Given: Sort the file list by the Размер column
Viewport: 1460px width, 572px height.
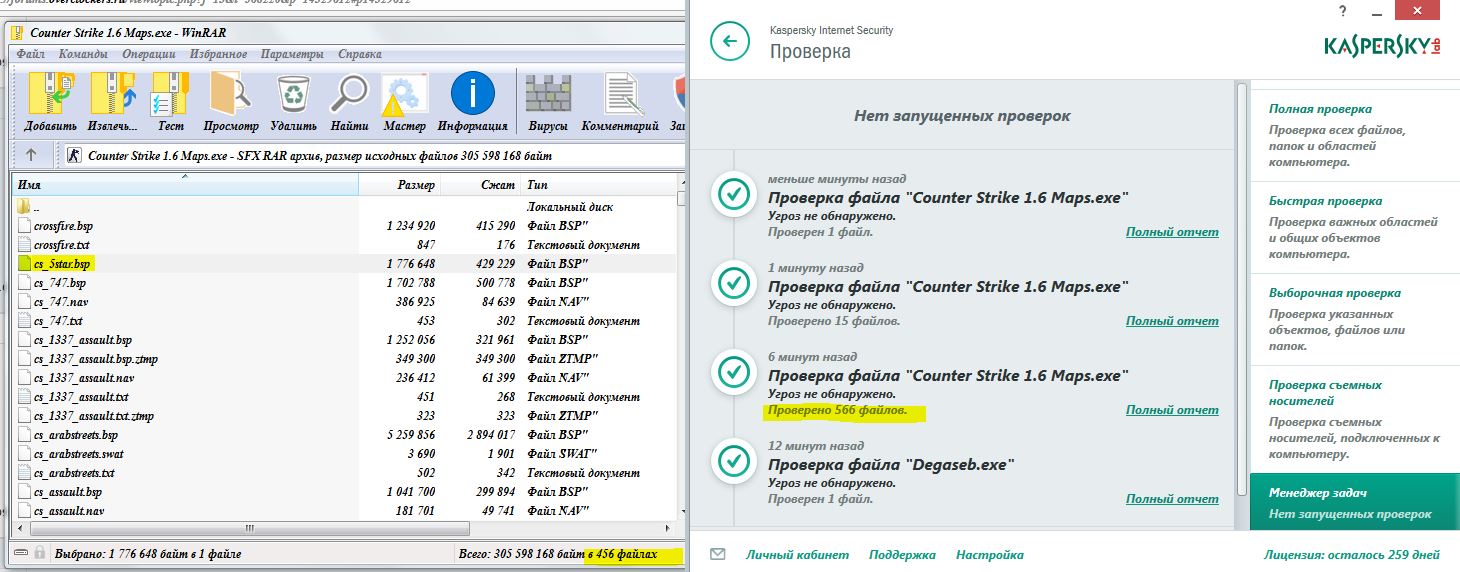Looking at the screenshot, I should [398, 185].
